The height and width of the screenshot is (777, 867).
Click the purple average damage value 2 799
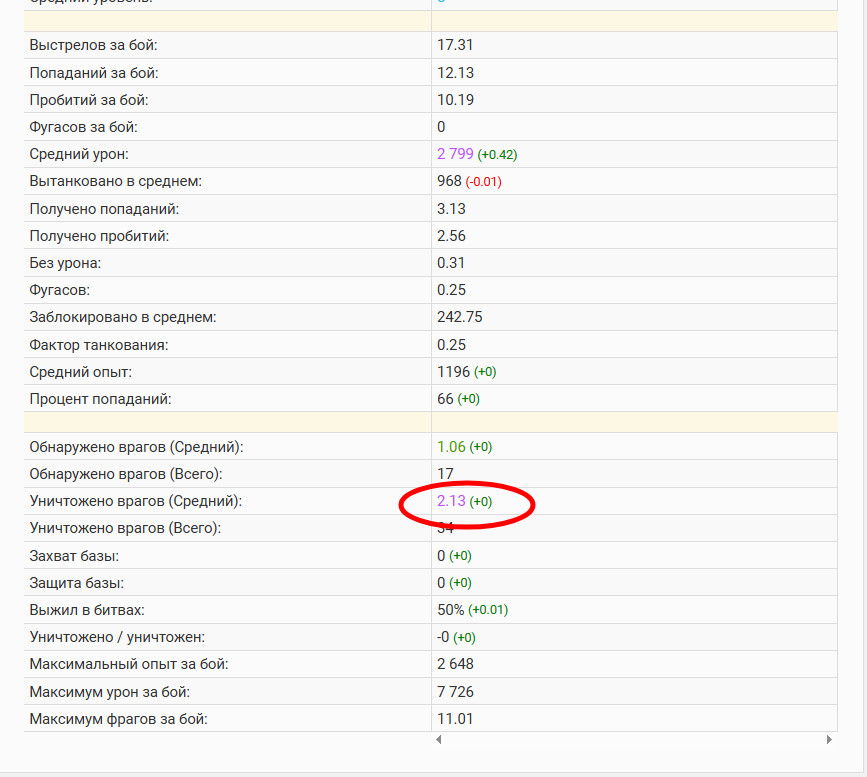click(455, 154)
